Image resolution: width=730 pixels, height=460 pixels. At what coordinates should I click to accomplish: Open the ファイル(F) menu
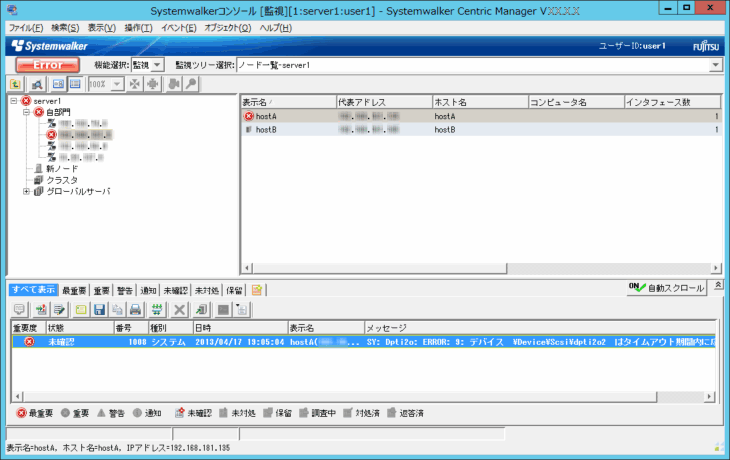(26, 28)
